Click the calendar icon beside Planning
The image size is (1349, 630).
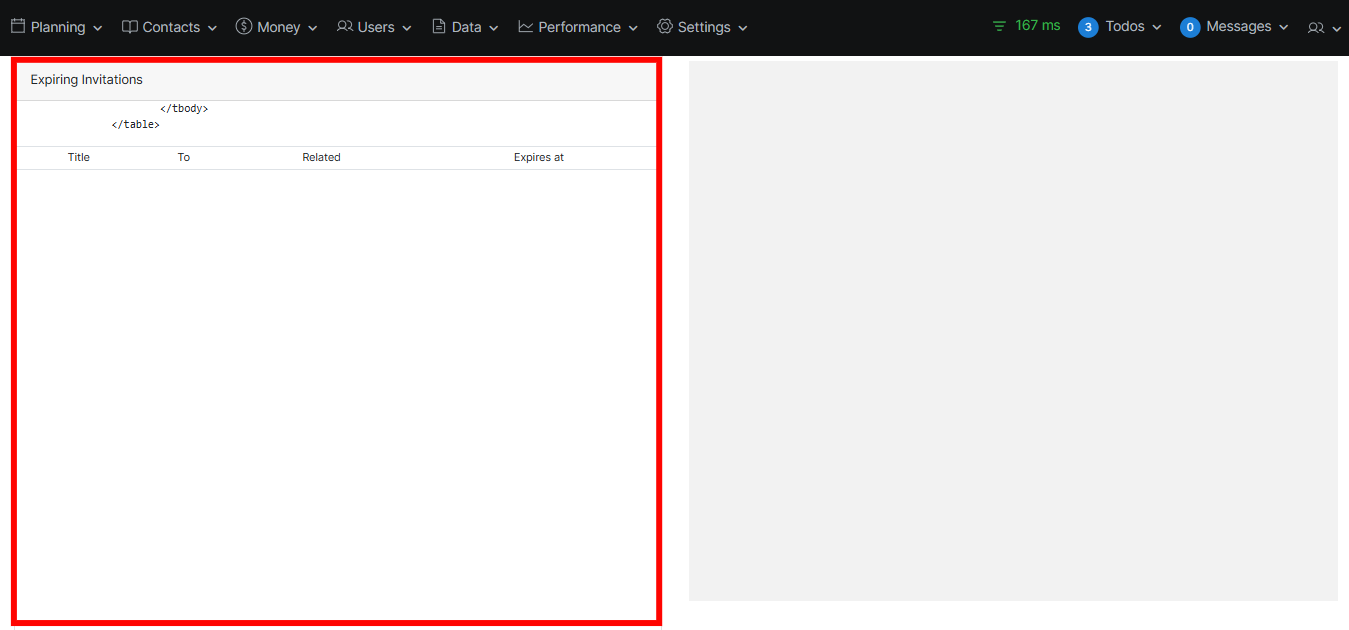[18, 27]
